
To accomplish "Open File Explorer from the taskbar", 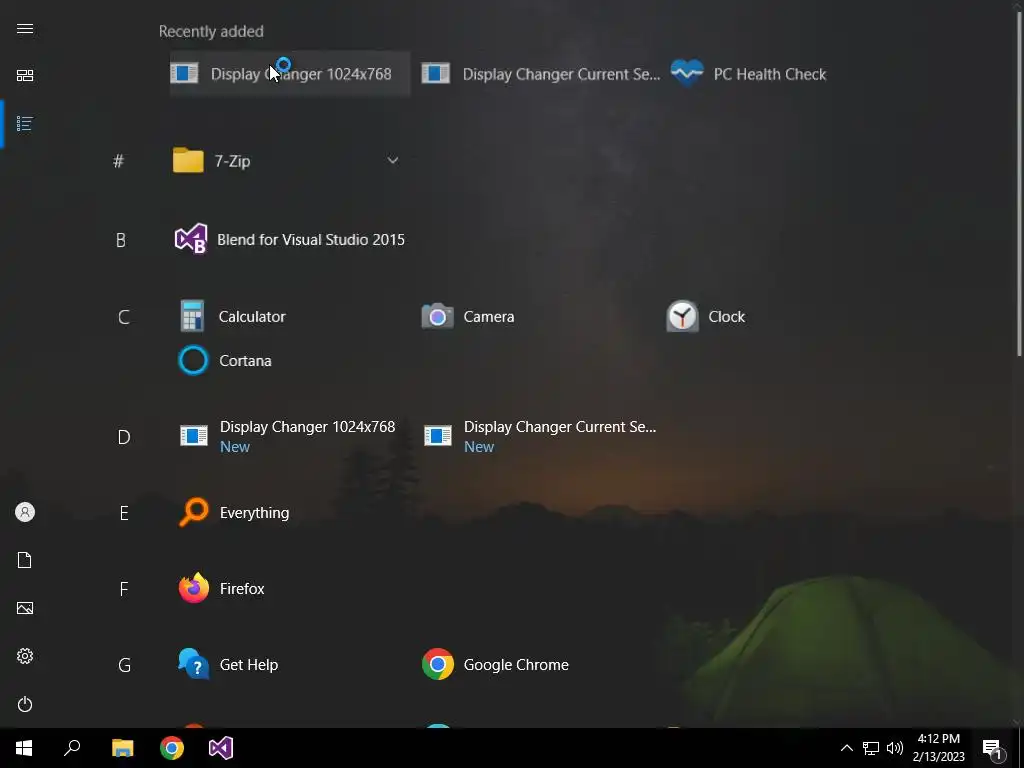I will pyautogui.click(x=122, y=748).
